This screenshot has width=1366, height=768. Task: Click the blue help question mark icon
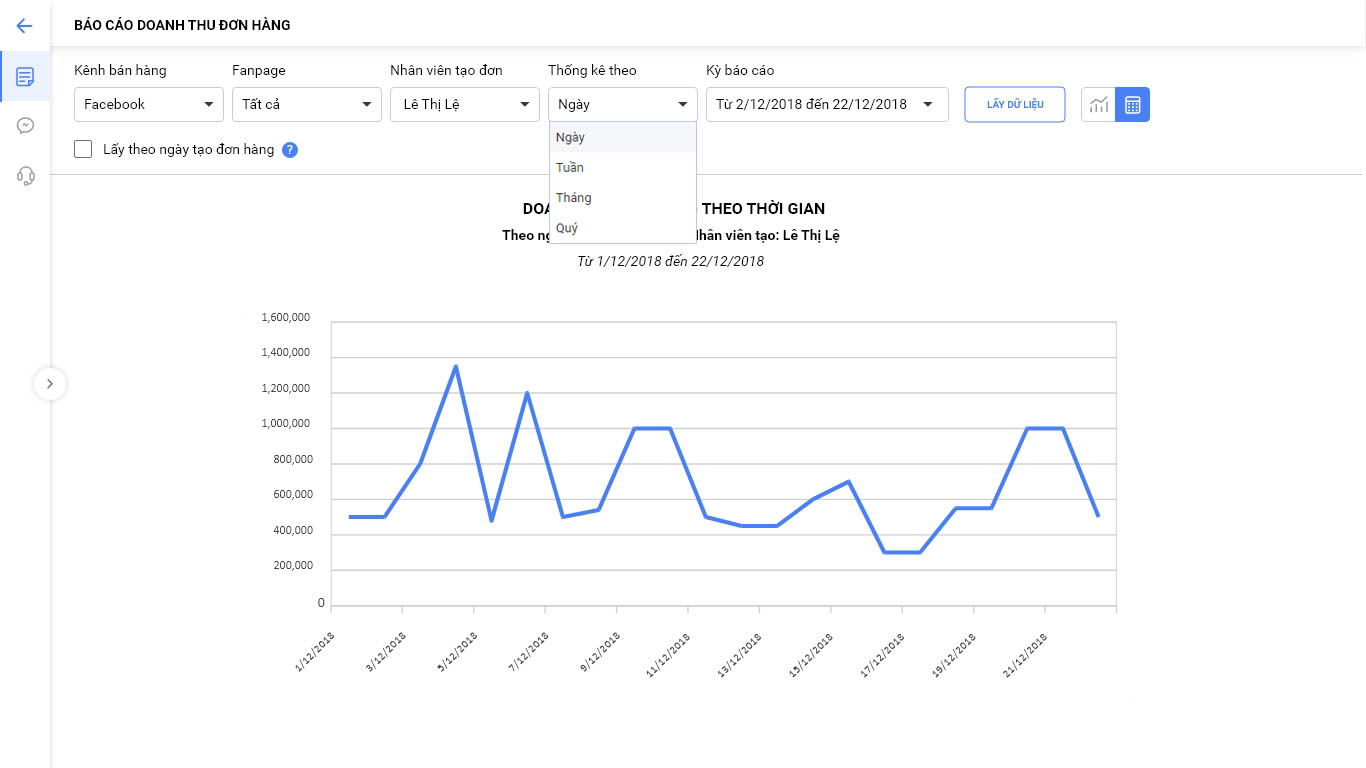[290, 150]
